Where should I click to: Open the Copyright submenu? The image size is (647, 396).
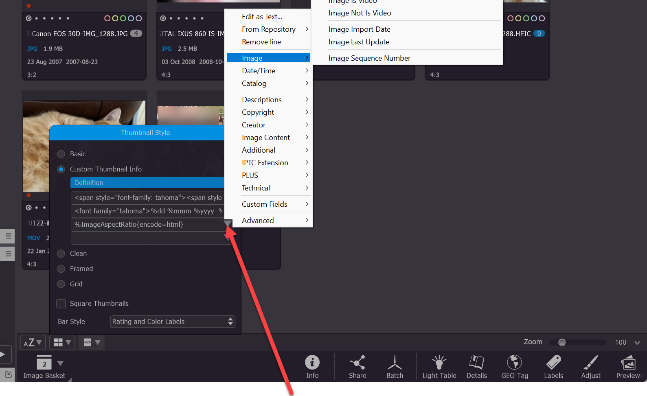pyautogui.click(x=269, y=112)
